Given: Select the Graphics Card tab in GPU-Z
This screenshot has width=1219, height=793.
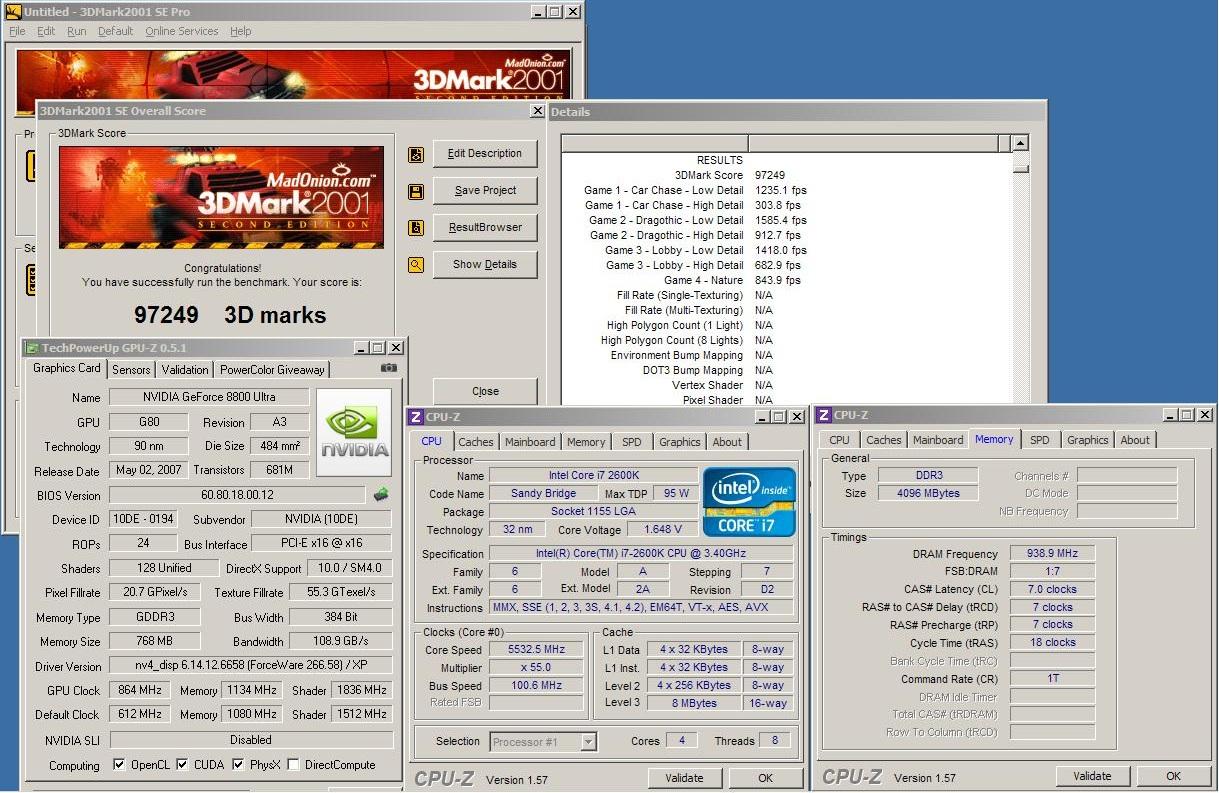Looking at the screenshot, I should [x=67, y=368].
